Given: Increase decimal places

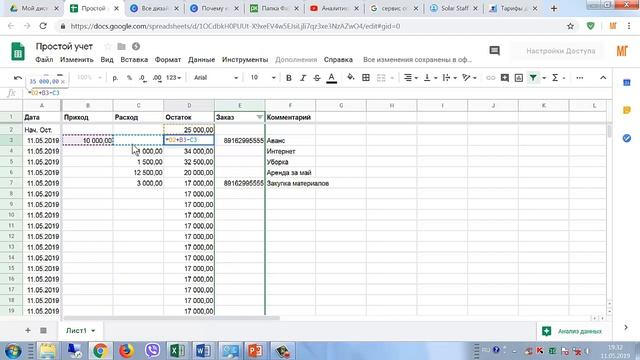Looking at the screenshot, I should pos(157,78).
